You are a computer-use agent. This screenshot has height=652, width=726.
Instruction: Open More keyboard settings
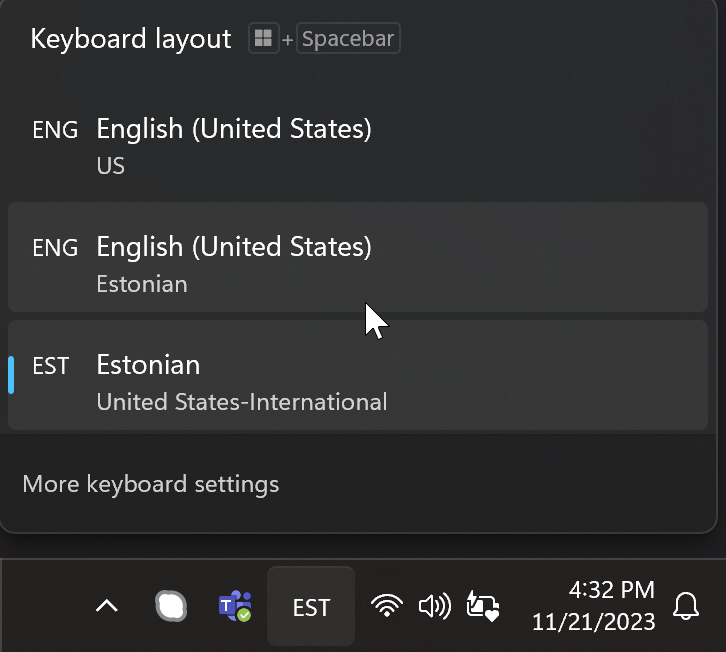[150, 484]
